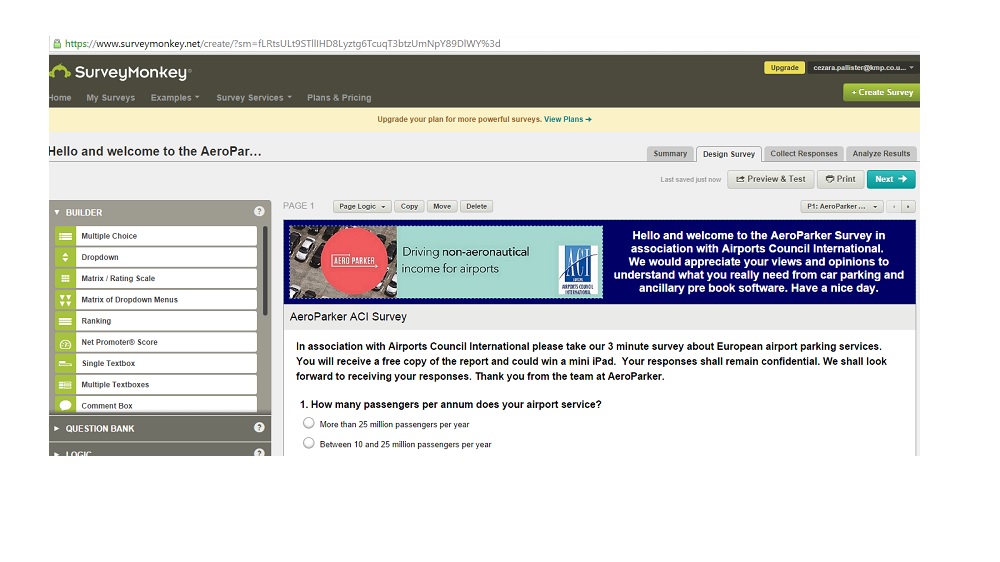Click the Preview & Test button
1000x562 pixels.
pos(770,179)
